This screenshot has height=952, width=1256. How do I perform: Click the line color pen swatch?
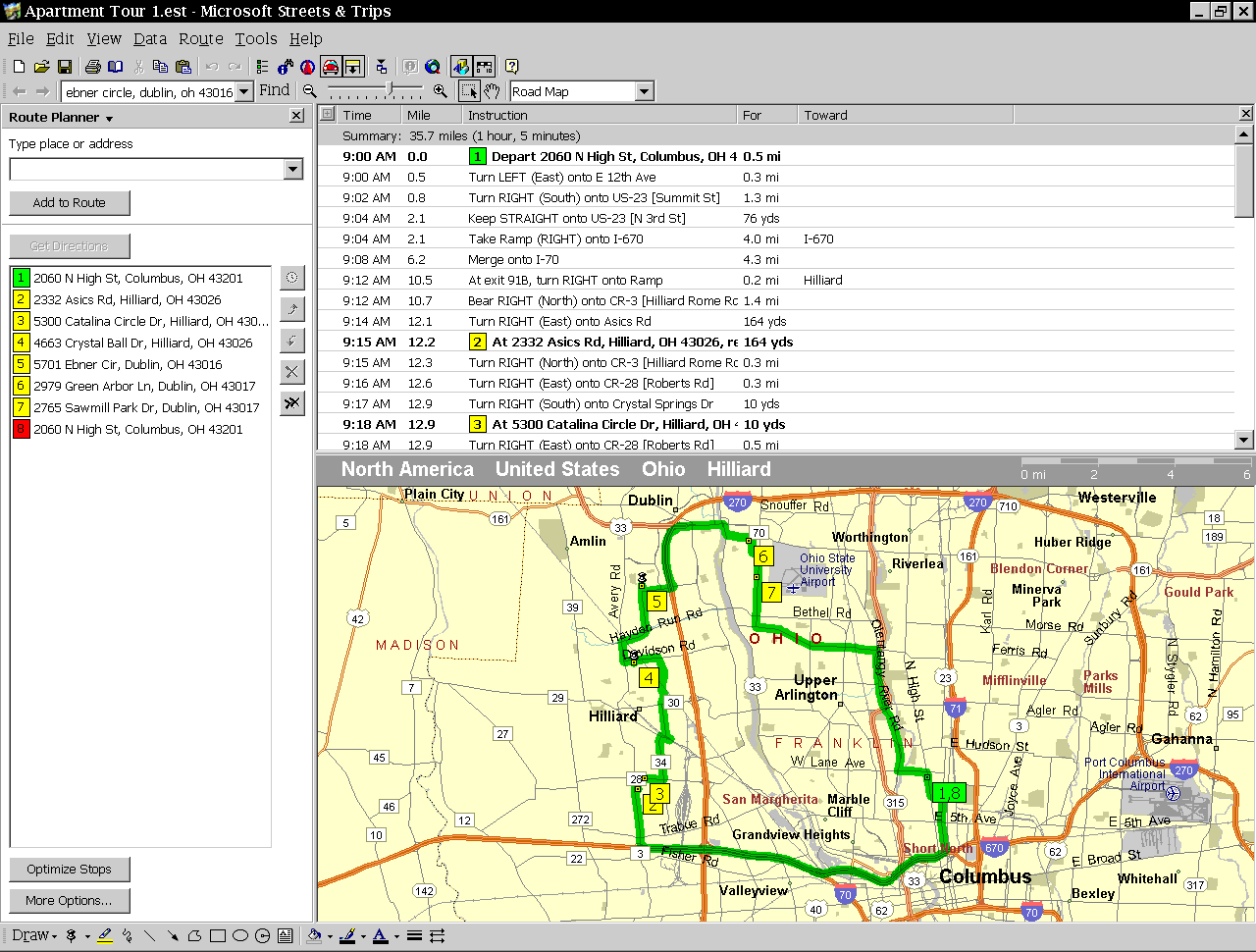point(346,936)
